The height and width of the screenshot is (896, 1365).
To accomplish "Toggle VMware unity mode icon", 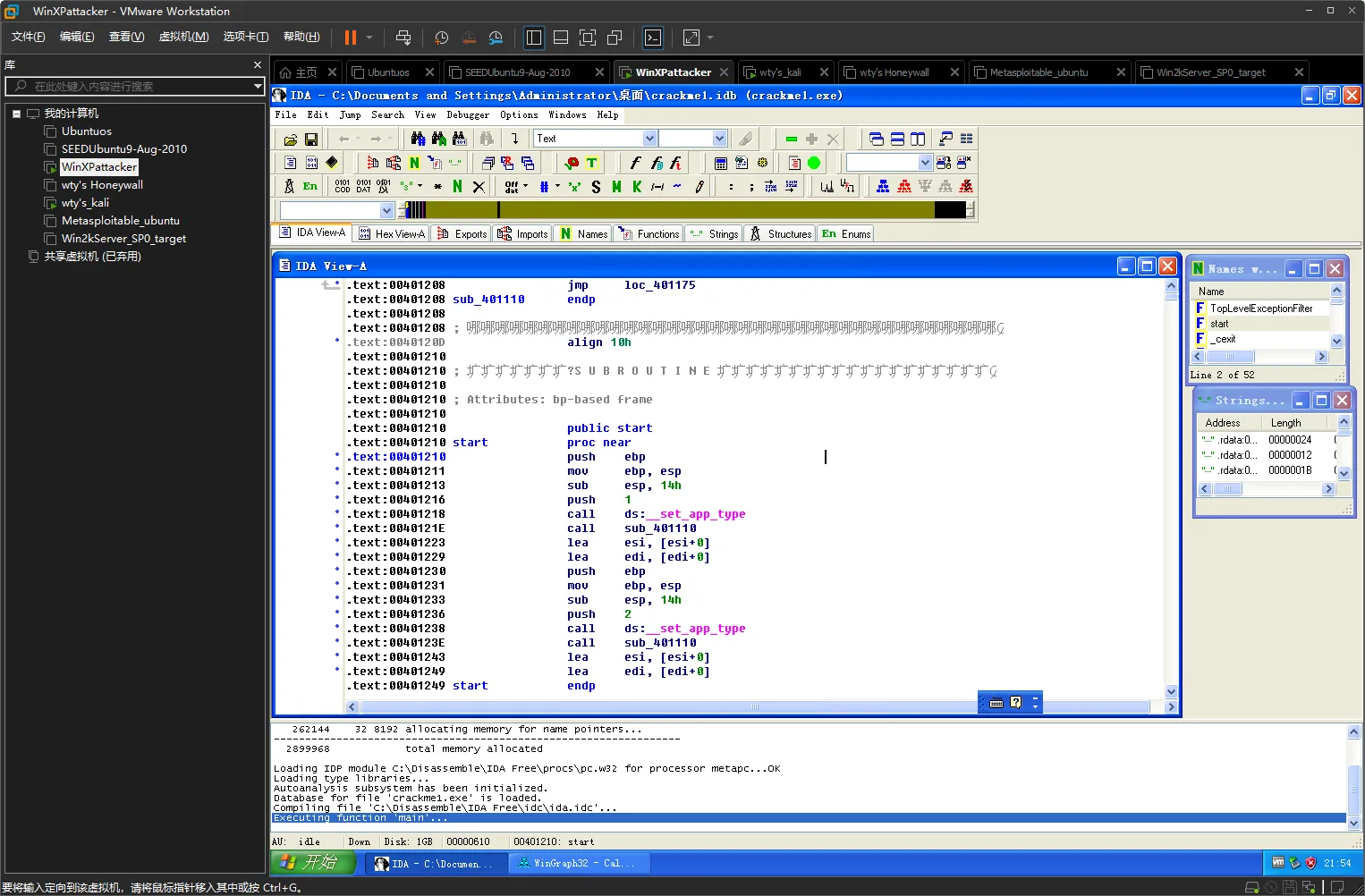I will (x=615, y=38).
